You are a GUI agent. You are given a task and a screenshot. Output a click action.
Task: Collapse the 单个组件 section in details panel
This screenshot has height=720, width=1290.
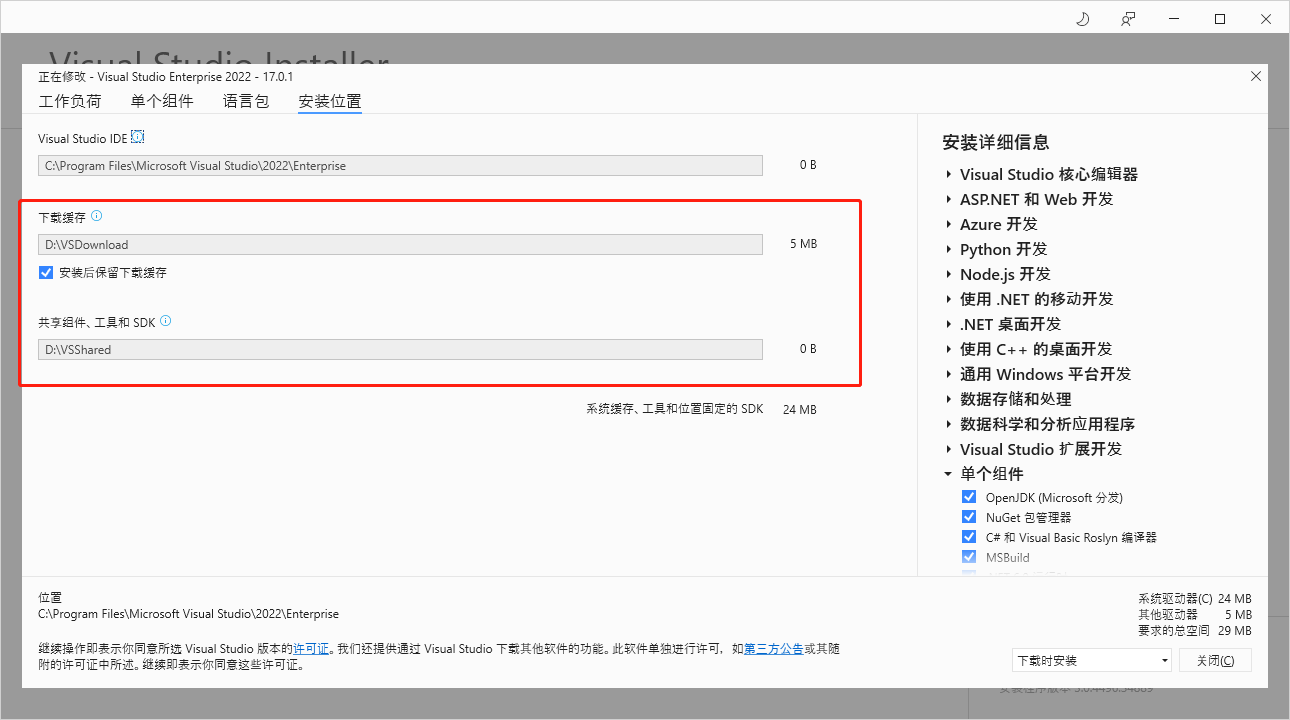click(948, 473)
